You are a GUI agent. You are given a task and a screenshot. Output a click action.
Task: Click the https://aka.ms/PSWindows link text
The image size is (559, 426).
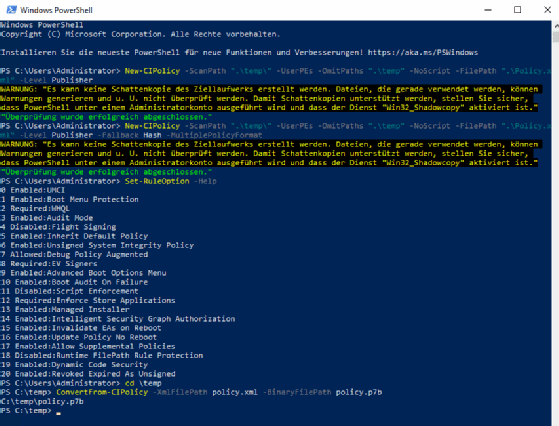pos(423,52)
